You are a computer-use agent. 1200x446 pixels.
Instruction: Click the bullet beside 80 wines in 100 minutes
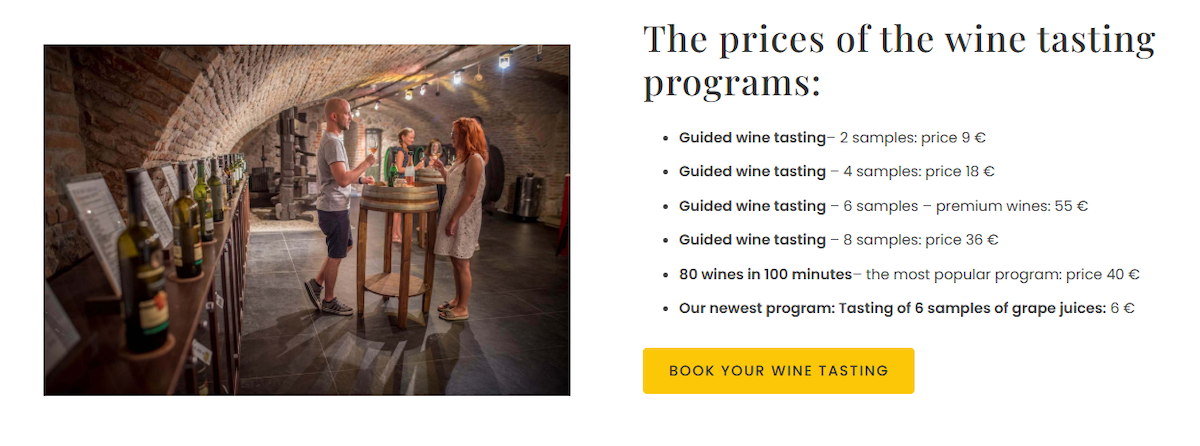(666, 274)
